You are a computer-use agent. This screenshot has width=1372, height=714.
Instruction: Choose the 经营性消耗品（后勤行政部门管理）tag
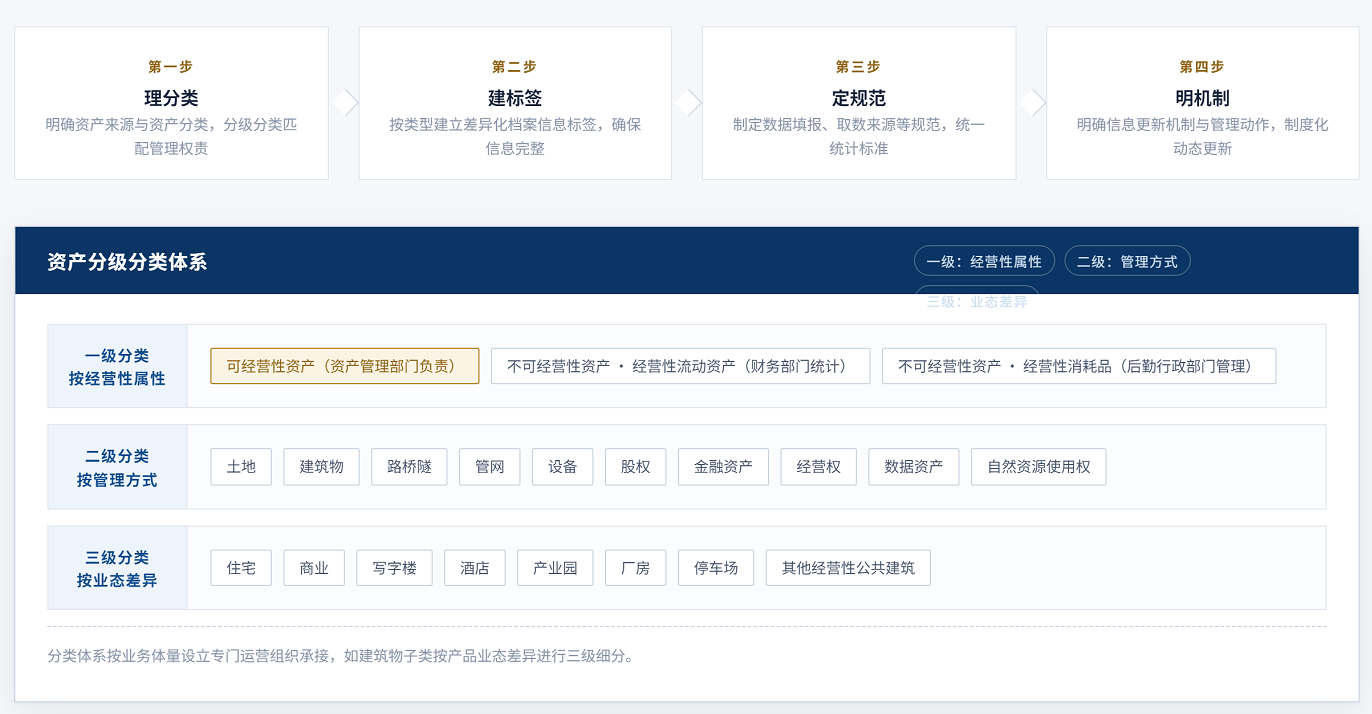1079,366
